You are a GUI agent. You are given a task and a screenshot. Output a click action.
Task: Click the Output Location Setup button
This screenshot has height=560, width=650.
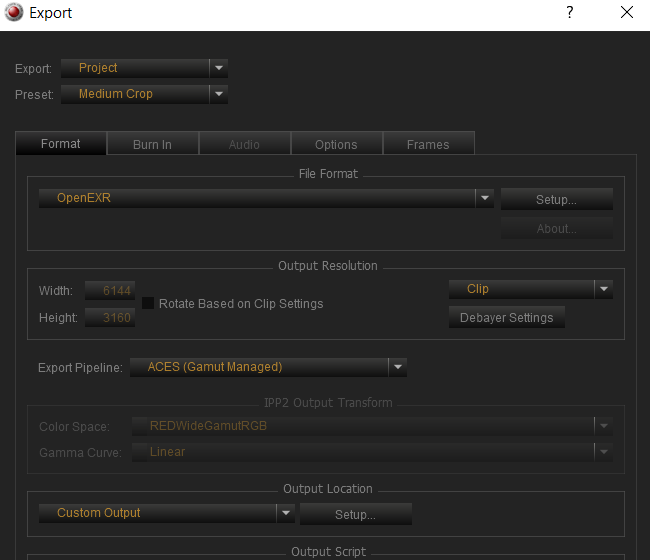coord(356,514)
